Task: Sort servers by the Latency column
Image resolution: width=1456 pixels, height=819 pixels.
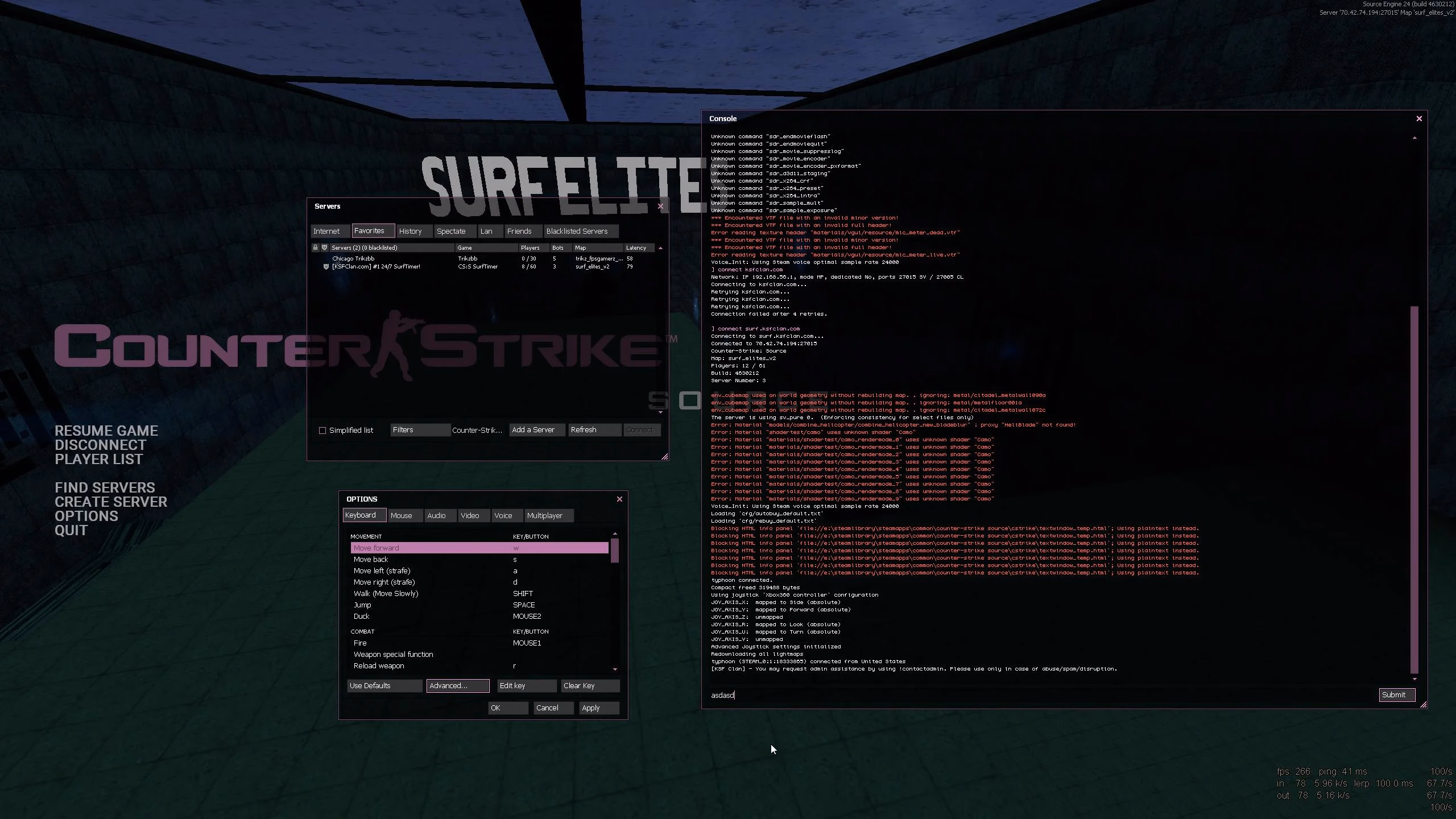Action: coord(637,247)
